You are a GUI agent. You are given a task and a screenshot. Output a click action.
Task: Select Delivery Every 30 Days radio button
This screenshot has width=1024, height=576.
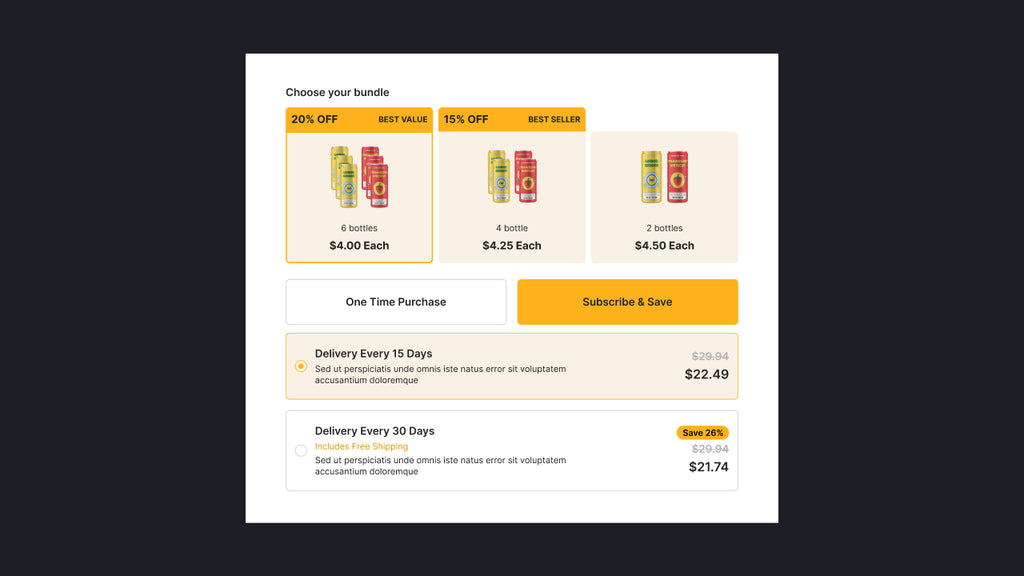[301, 451]
